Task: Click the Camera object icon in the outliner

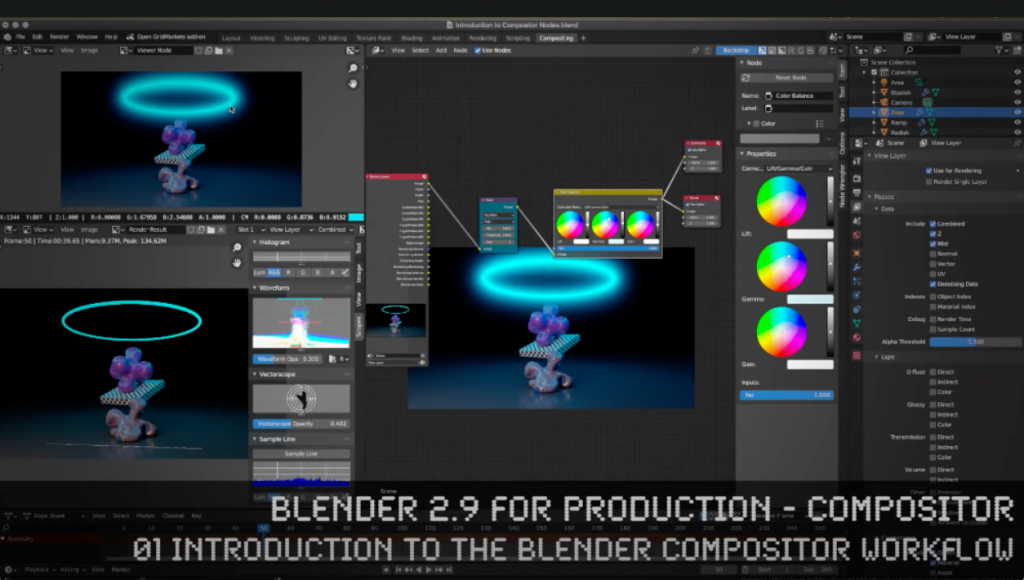Action: coord(884,102)
